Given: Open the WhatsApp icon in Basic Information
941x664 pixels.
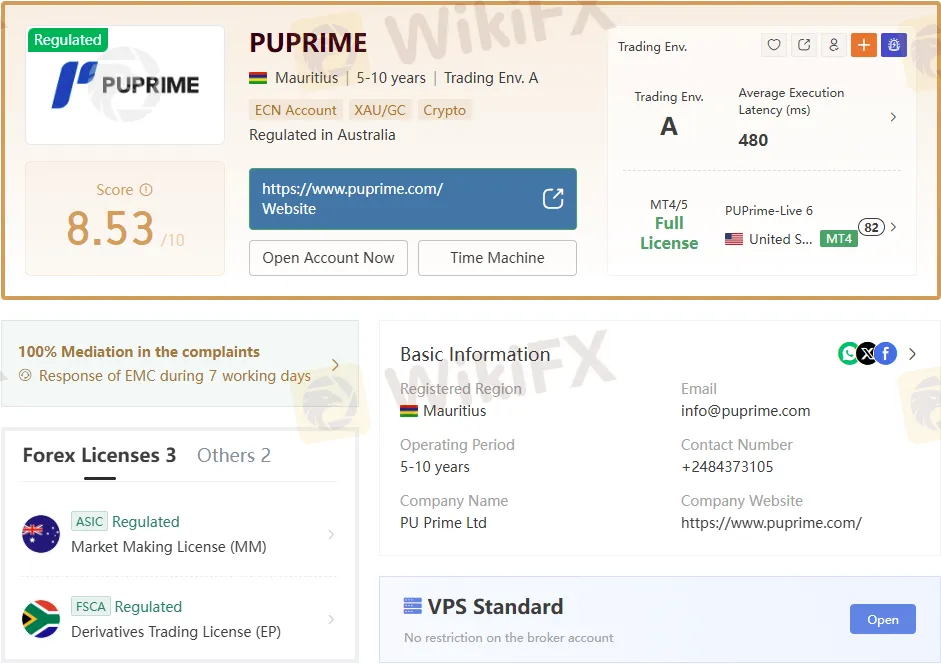Looking at the screenshot, I should click(848, 353).
